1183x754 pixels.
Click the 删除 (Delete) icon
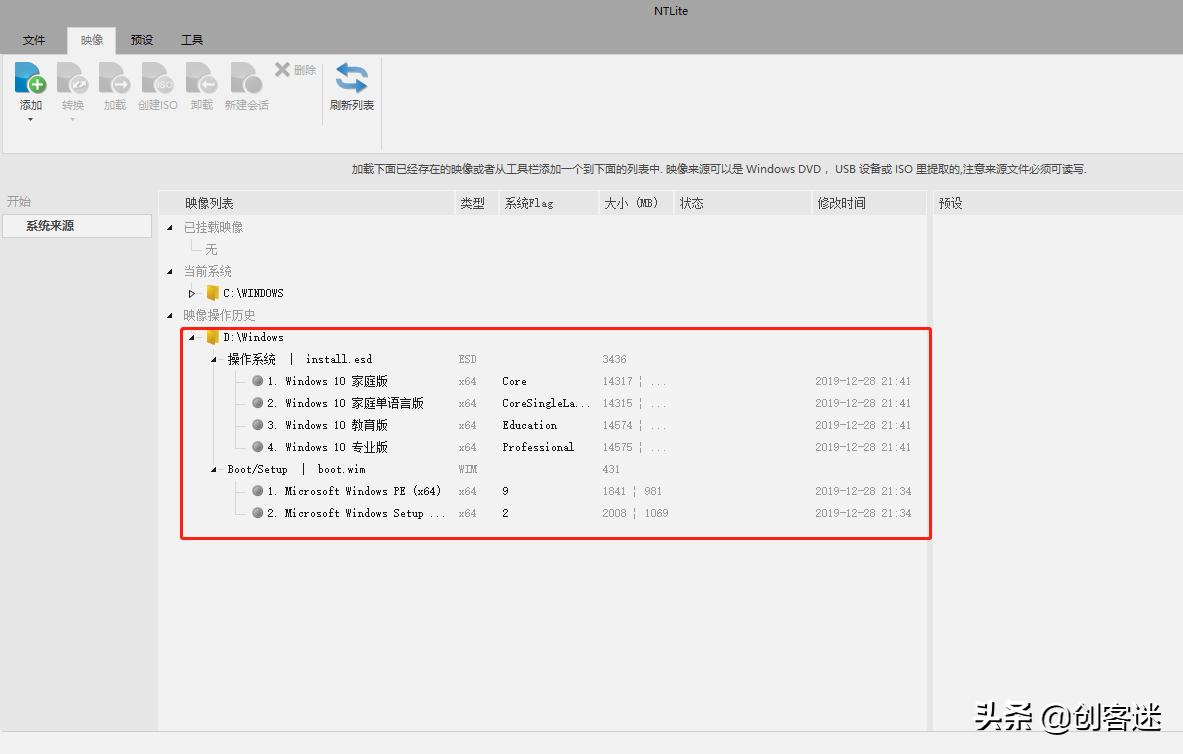(295, 69)
